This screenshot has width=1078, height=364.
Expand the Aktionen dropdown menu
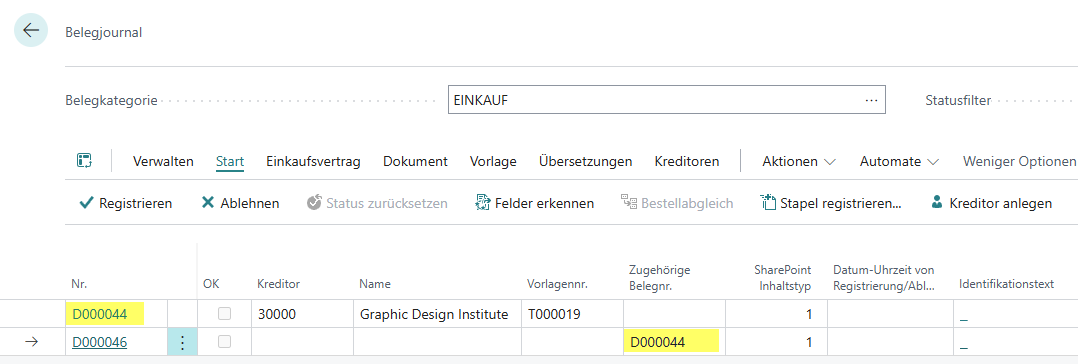pyautogui.click(x=799, y=162)
